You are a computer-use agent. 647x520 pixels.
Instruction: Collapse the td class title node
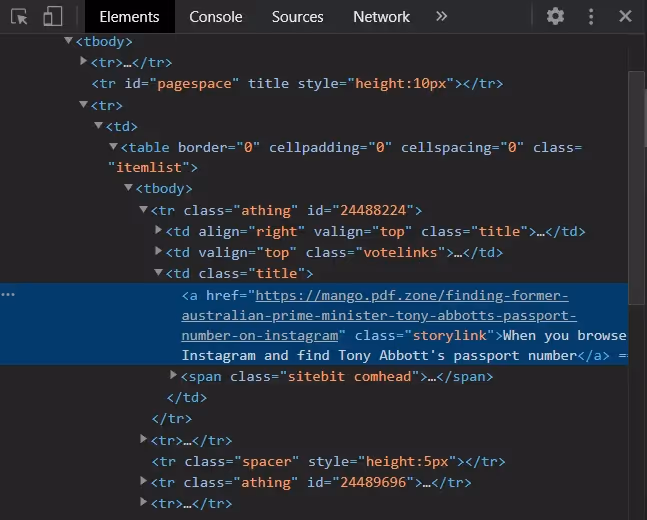click(x=158, y=272)
